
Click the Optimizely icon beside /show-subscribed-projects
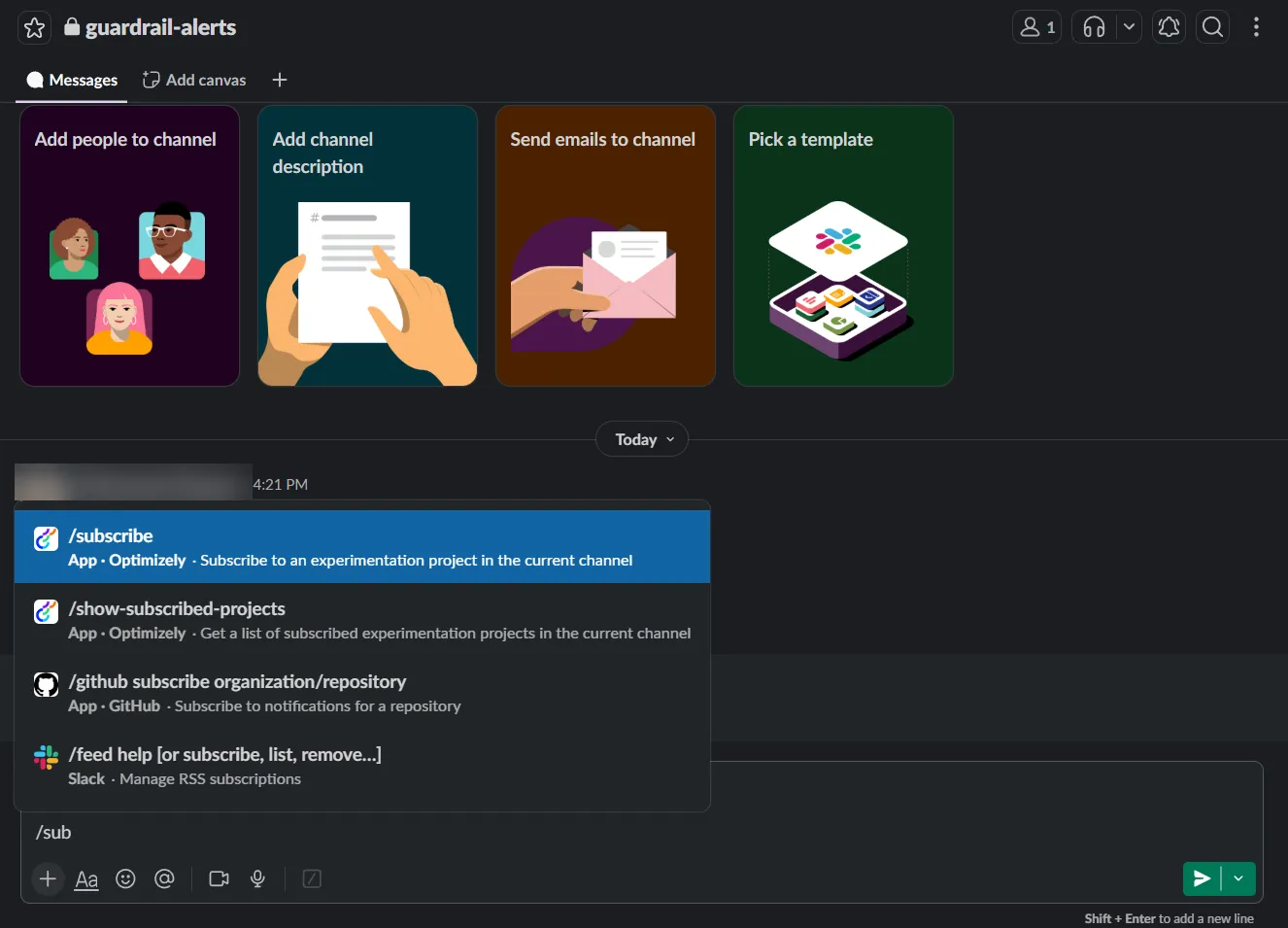point(46,611)
